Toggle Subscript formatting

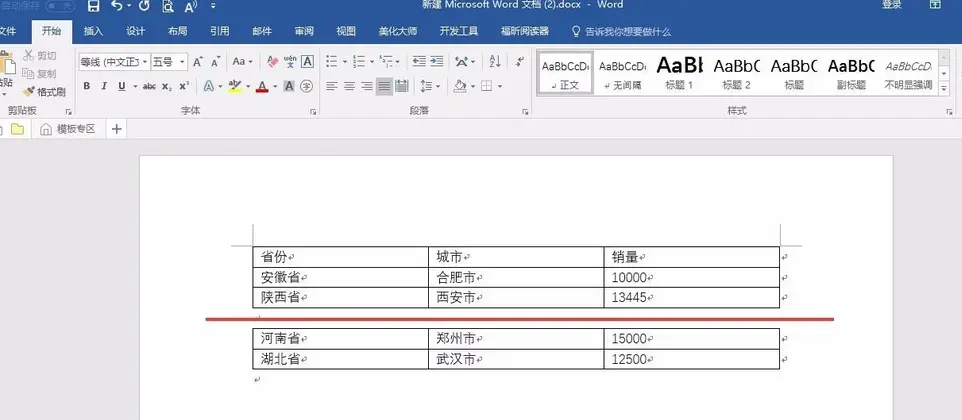pos(167,86)
